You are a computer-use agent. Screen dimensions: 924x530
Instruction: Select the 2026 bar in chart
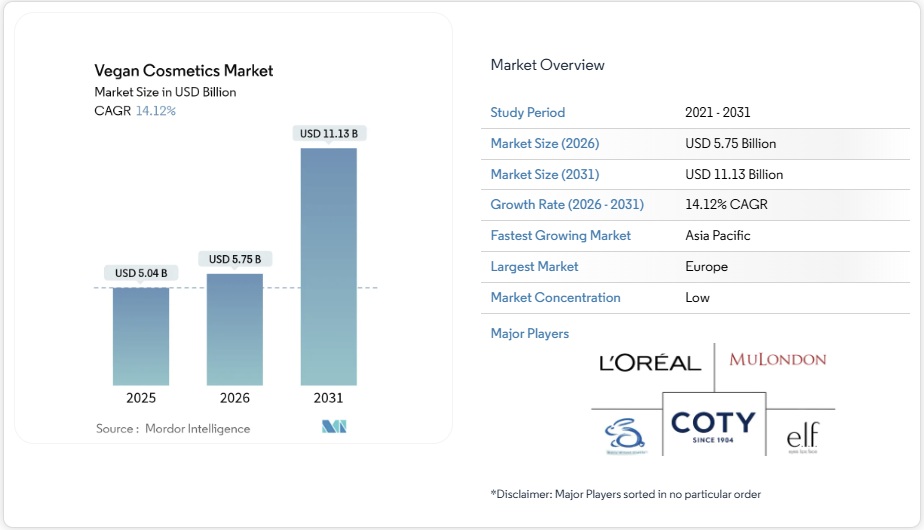tap(235, 329)
